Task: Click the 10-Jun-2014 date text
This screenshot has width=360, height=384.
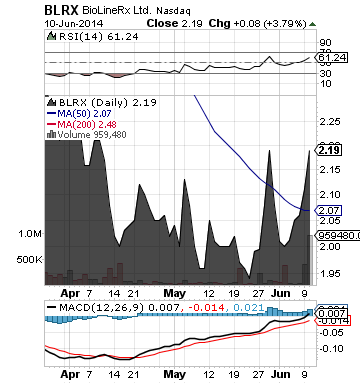Action: click(74, 24)
